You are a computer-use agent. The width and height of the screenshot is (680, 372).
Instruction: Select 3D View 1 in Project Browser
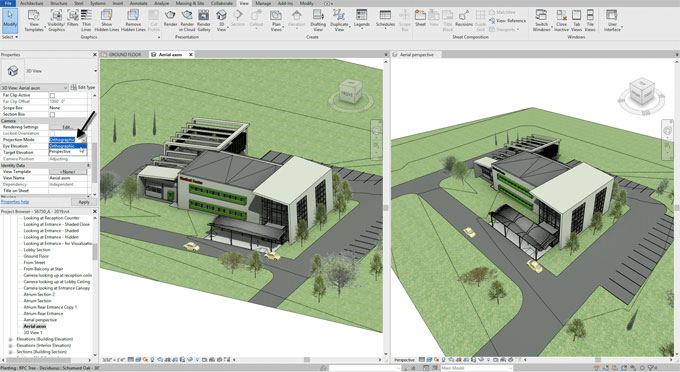(x=33, y=333)
